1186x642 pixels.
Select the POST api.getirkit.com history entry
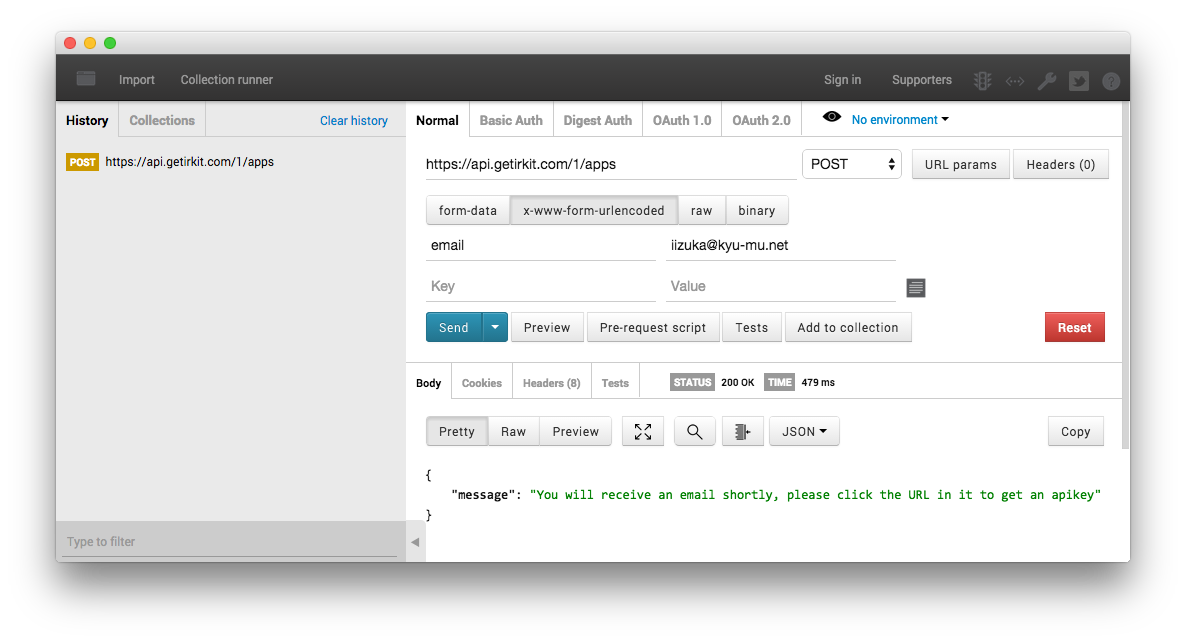click(x=231, y=162)
